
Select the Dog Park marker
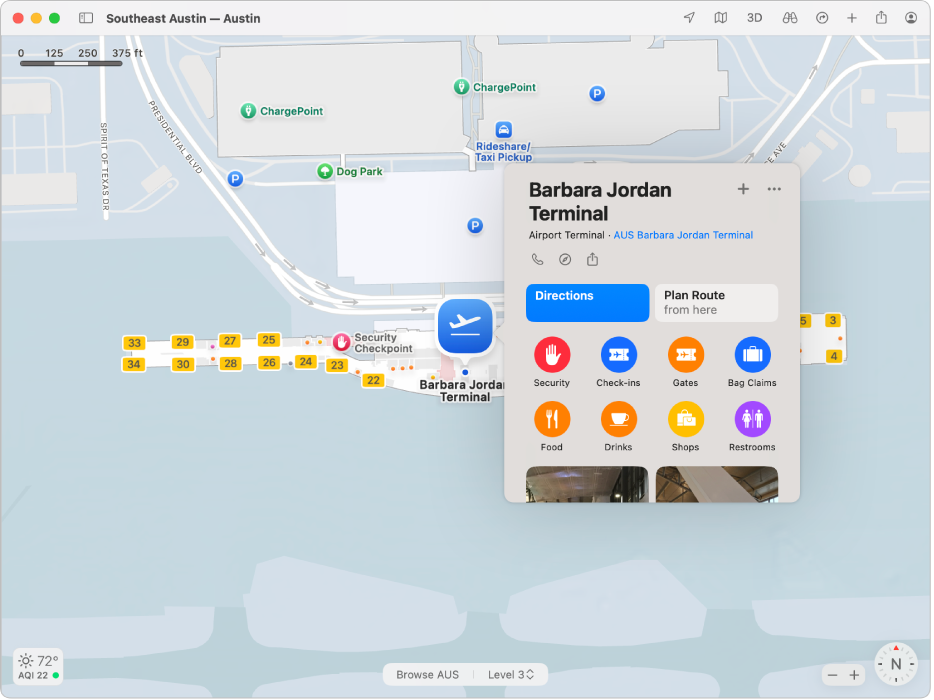pos(325,172)
